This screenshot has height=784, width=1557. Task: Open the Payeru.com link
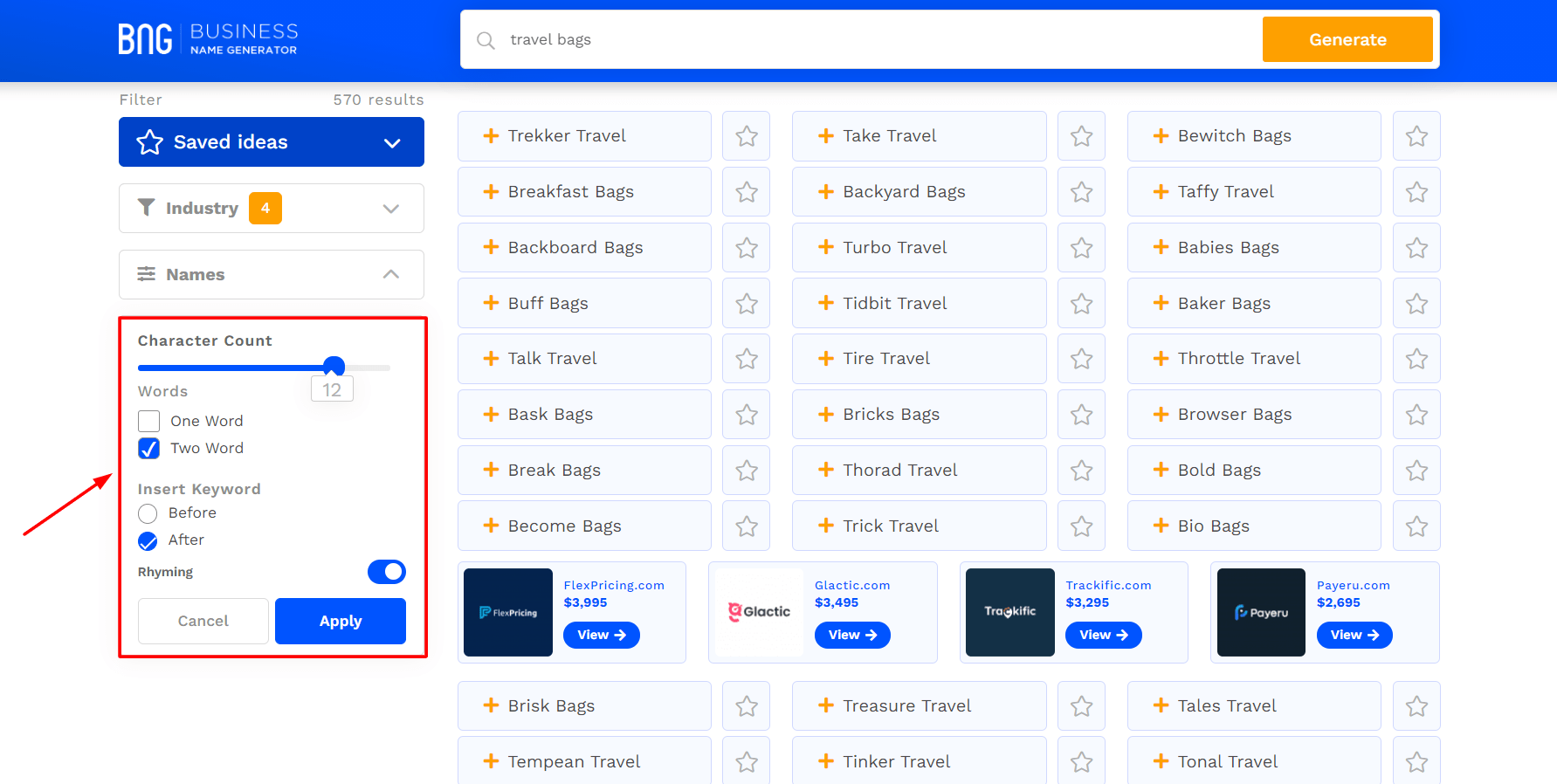[x=1354, y=586]
